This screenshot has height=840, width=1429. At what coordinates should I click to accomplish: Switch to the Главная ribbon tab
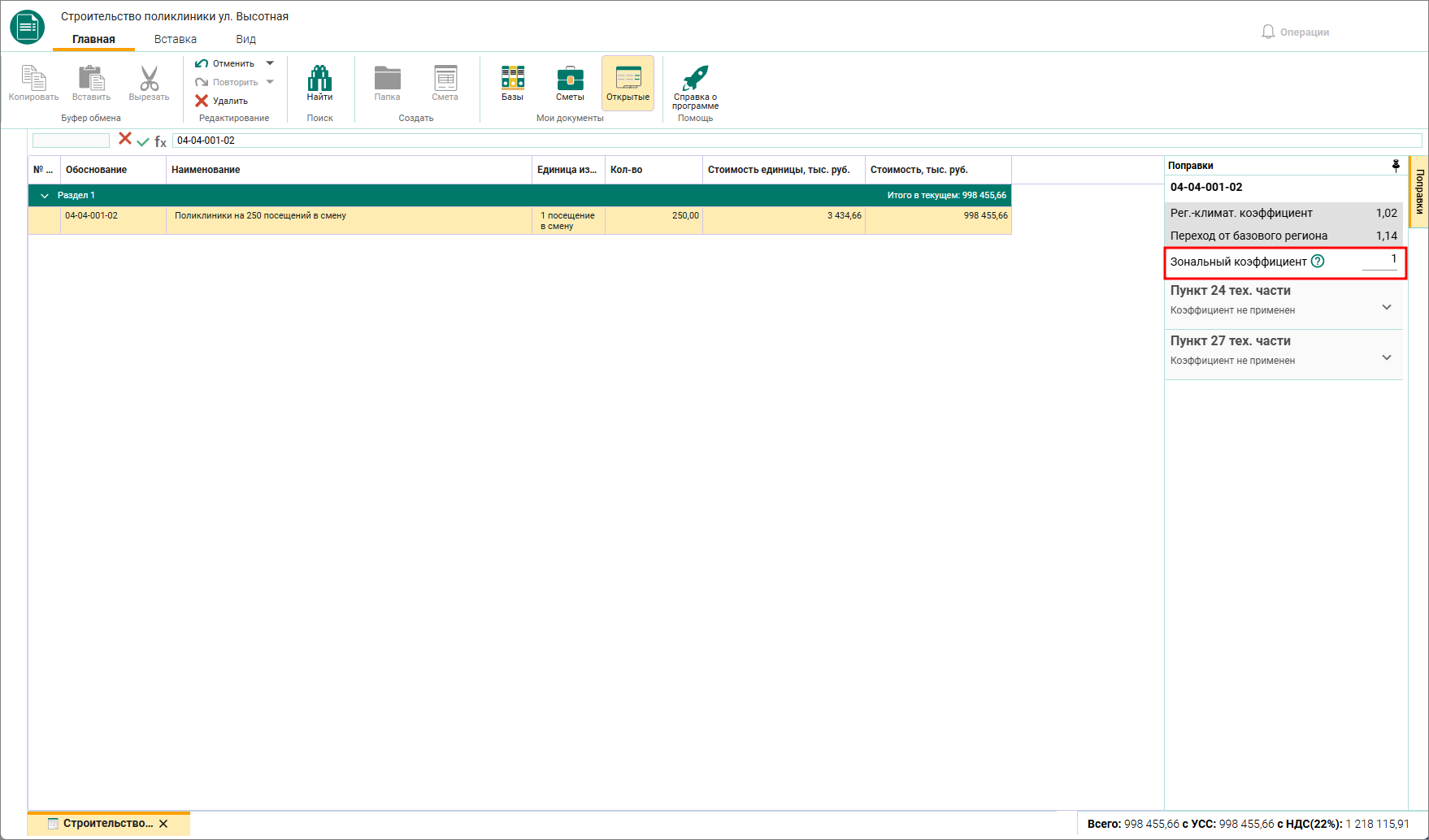93,39
